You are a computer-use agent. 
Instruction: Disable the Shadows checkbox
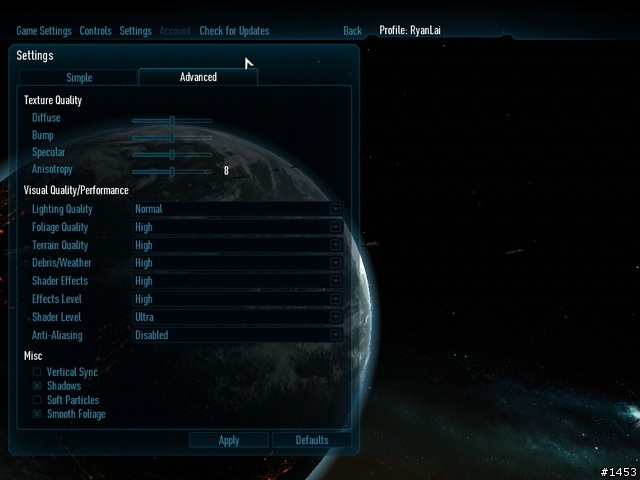37,386
